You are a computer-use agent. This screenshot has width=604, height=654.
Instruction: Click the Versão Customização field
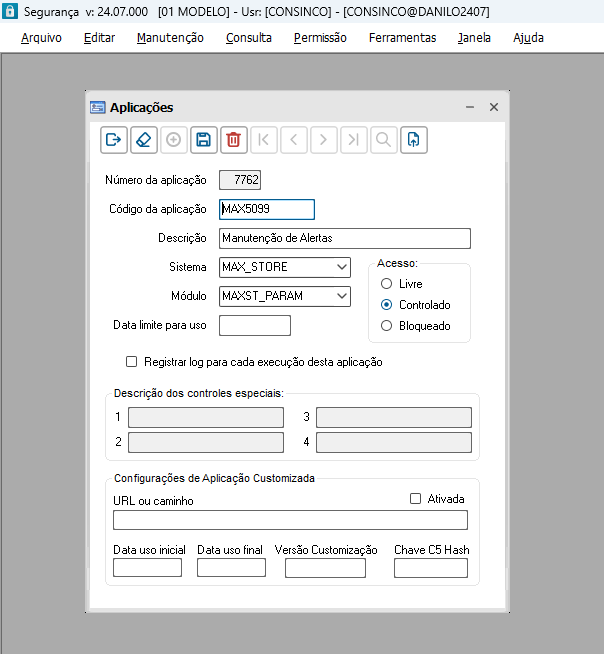point(325,568)
